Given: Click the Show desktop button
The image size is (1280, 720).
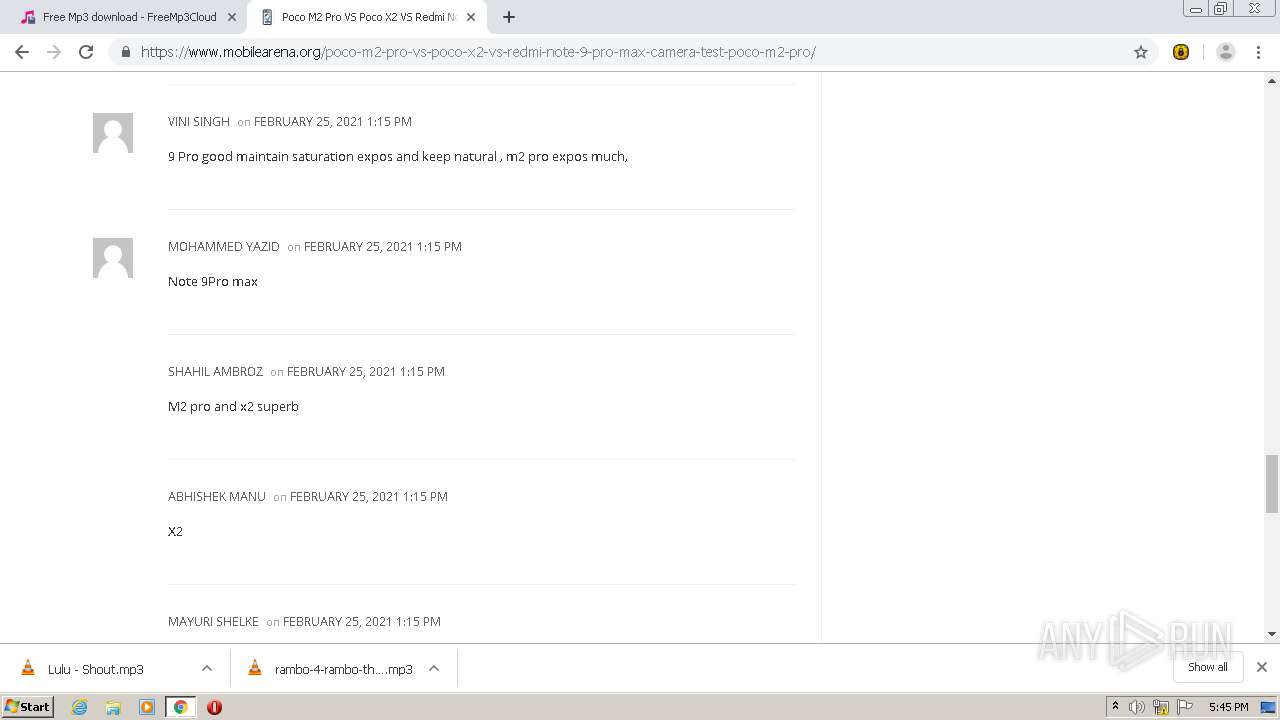Looking at the screenshot, I should (1268, 707).
